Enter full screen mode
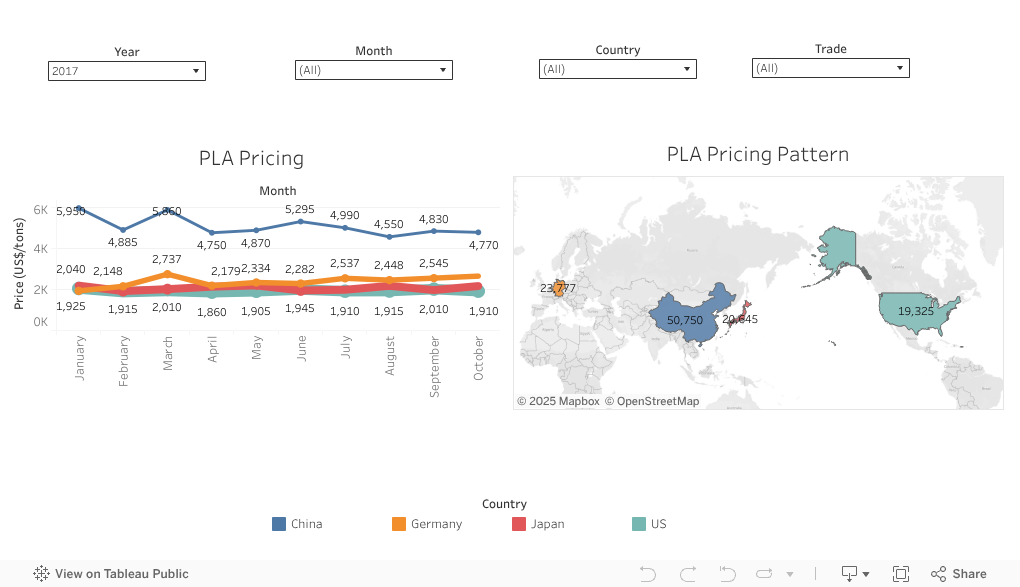The height and width of the screenshot is (587, 1020). click(901, 574)
